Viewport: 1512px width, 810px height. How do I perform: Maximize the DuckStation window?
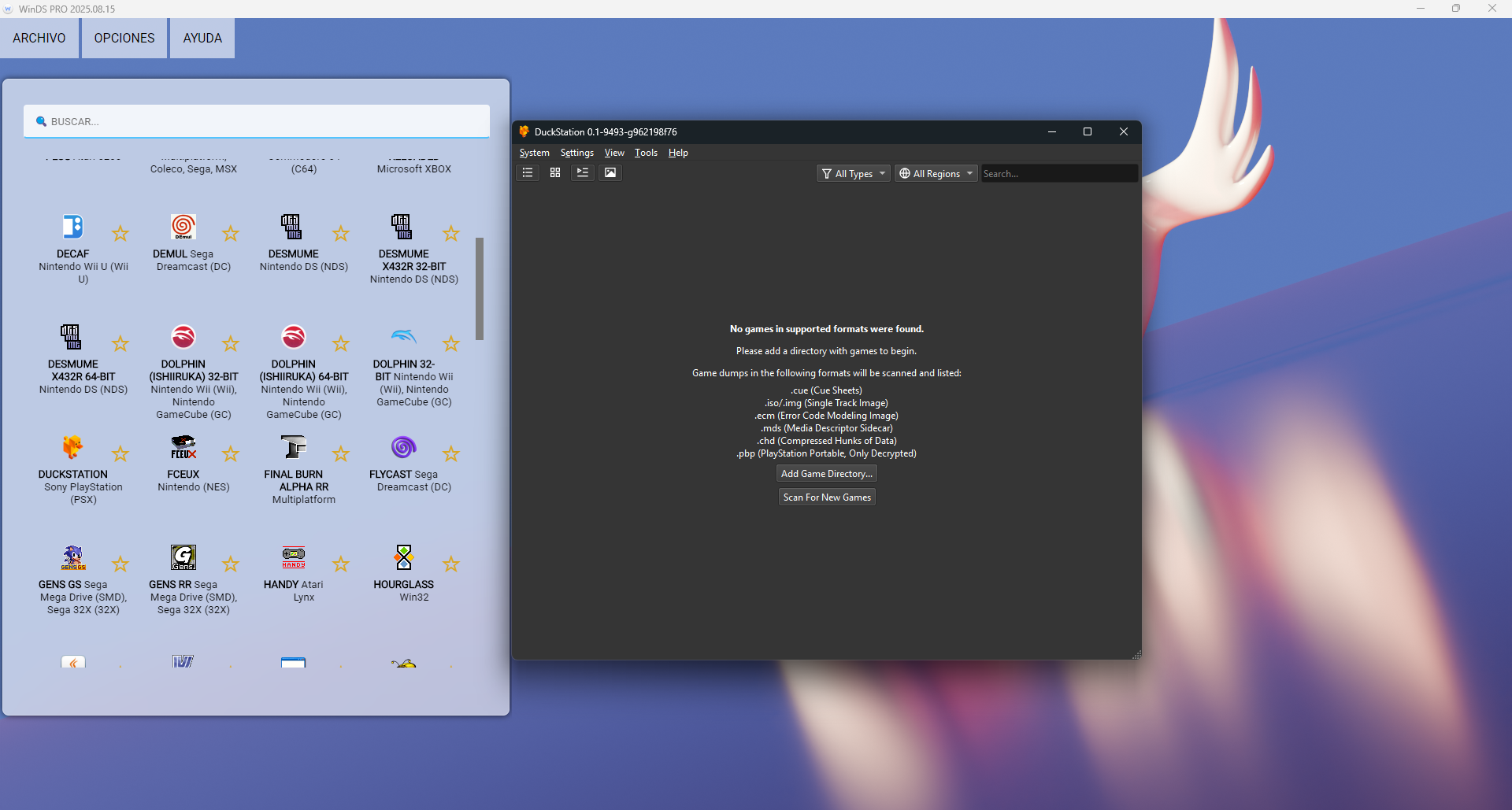point(1088,131)
